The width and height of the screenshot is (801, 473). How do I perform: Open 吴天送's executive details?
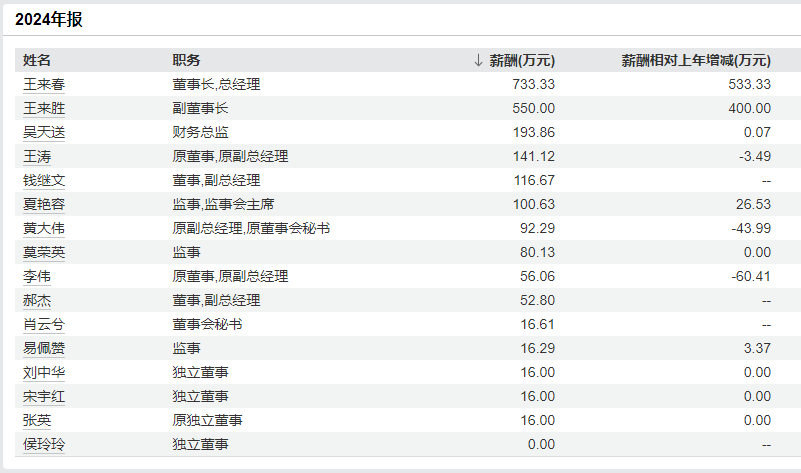(44, 132)
